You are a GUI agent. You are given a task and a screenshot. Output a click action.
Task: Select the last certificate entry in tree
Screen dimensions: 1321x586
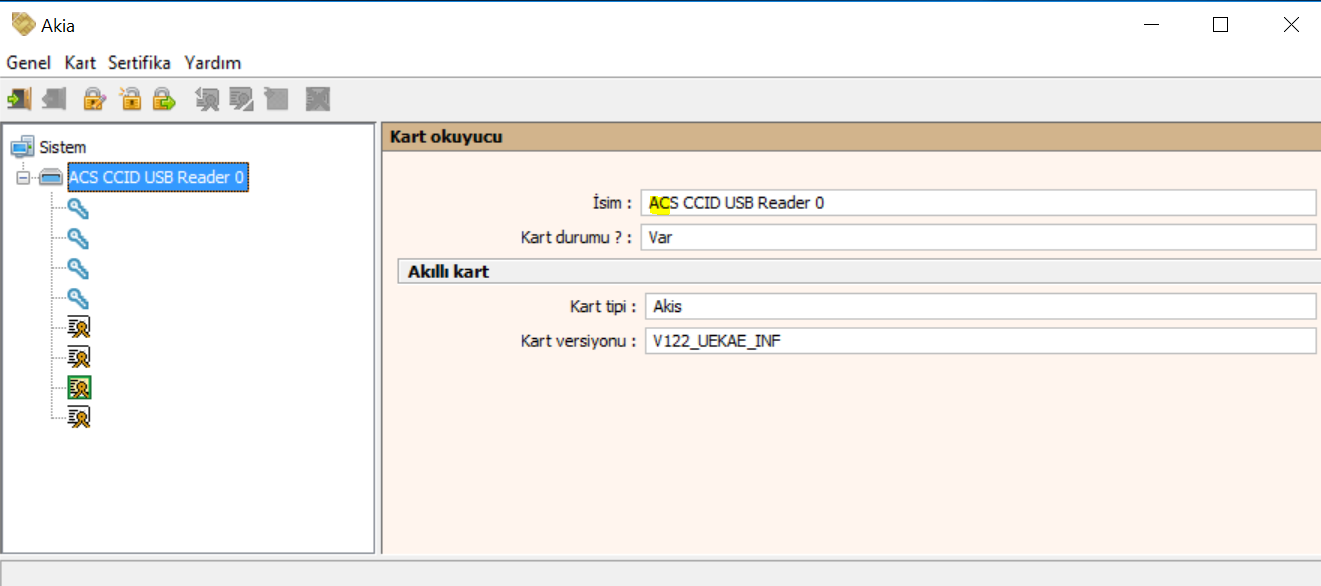click(x=79, y=416)
